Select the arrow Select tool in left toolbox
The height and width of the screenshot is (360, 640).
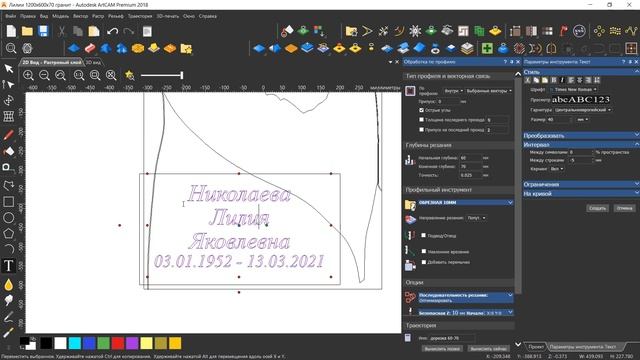[x=9, y=68]
